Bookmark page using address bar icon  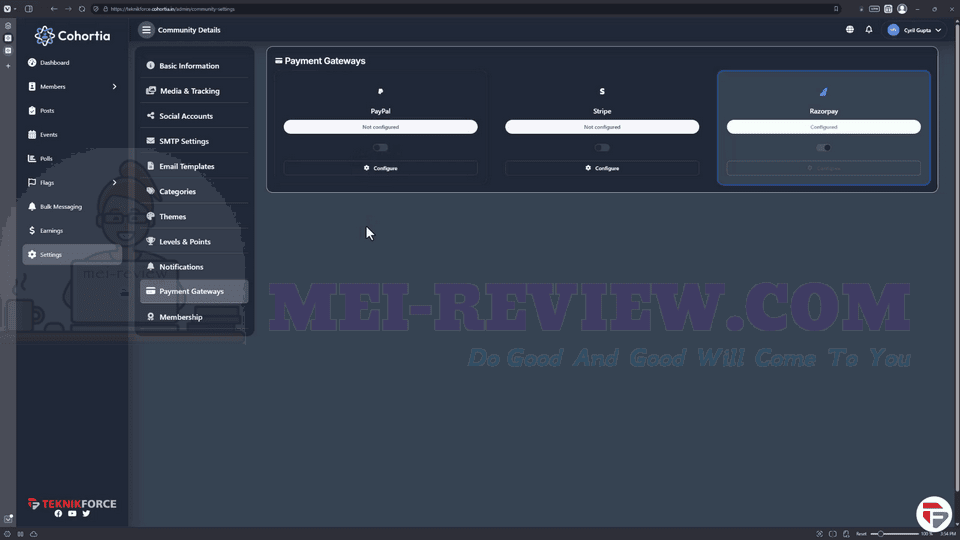pos(836,9)
